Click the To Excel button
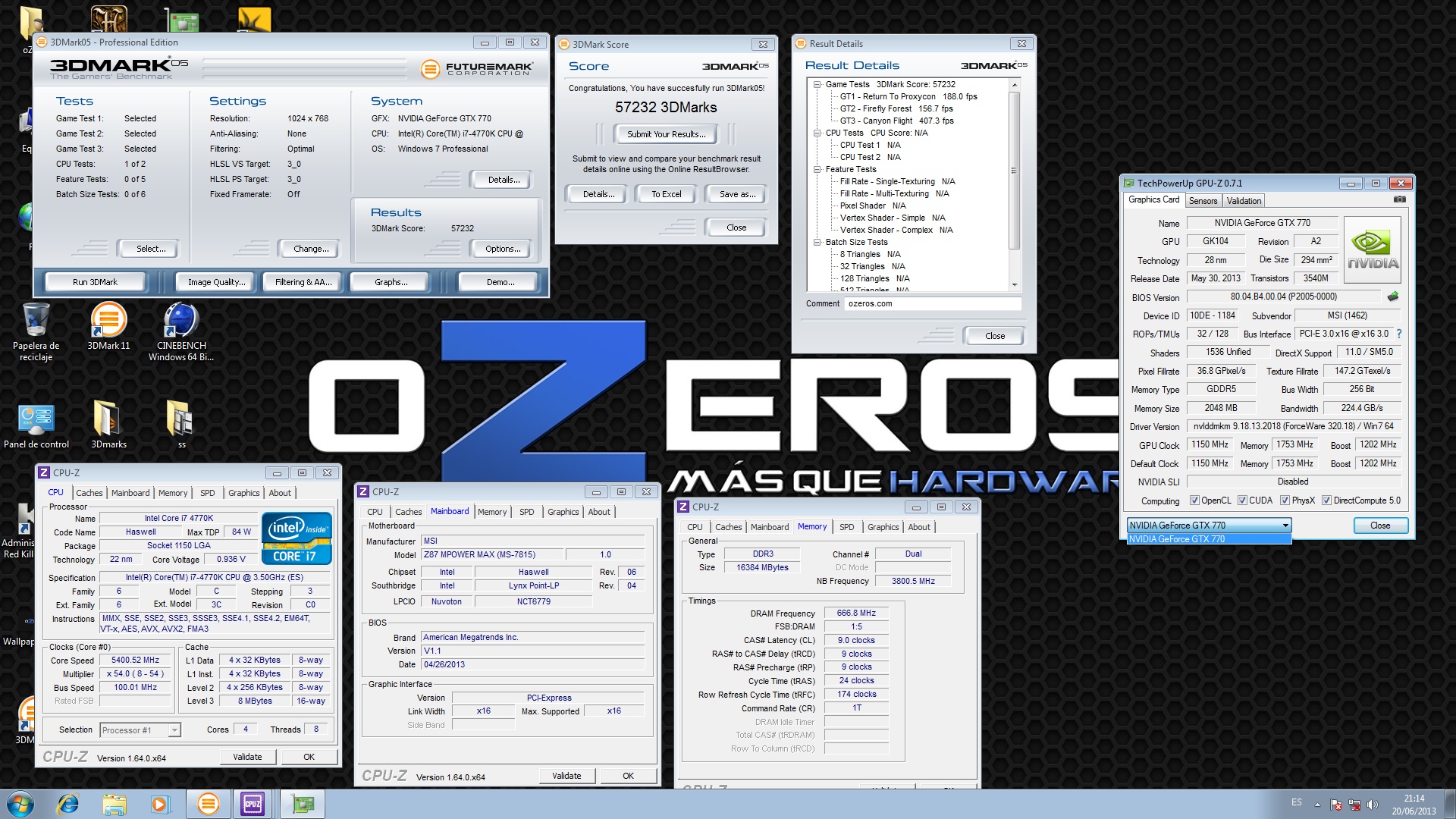Screen dimensions: 1456x819 (667, 194)
